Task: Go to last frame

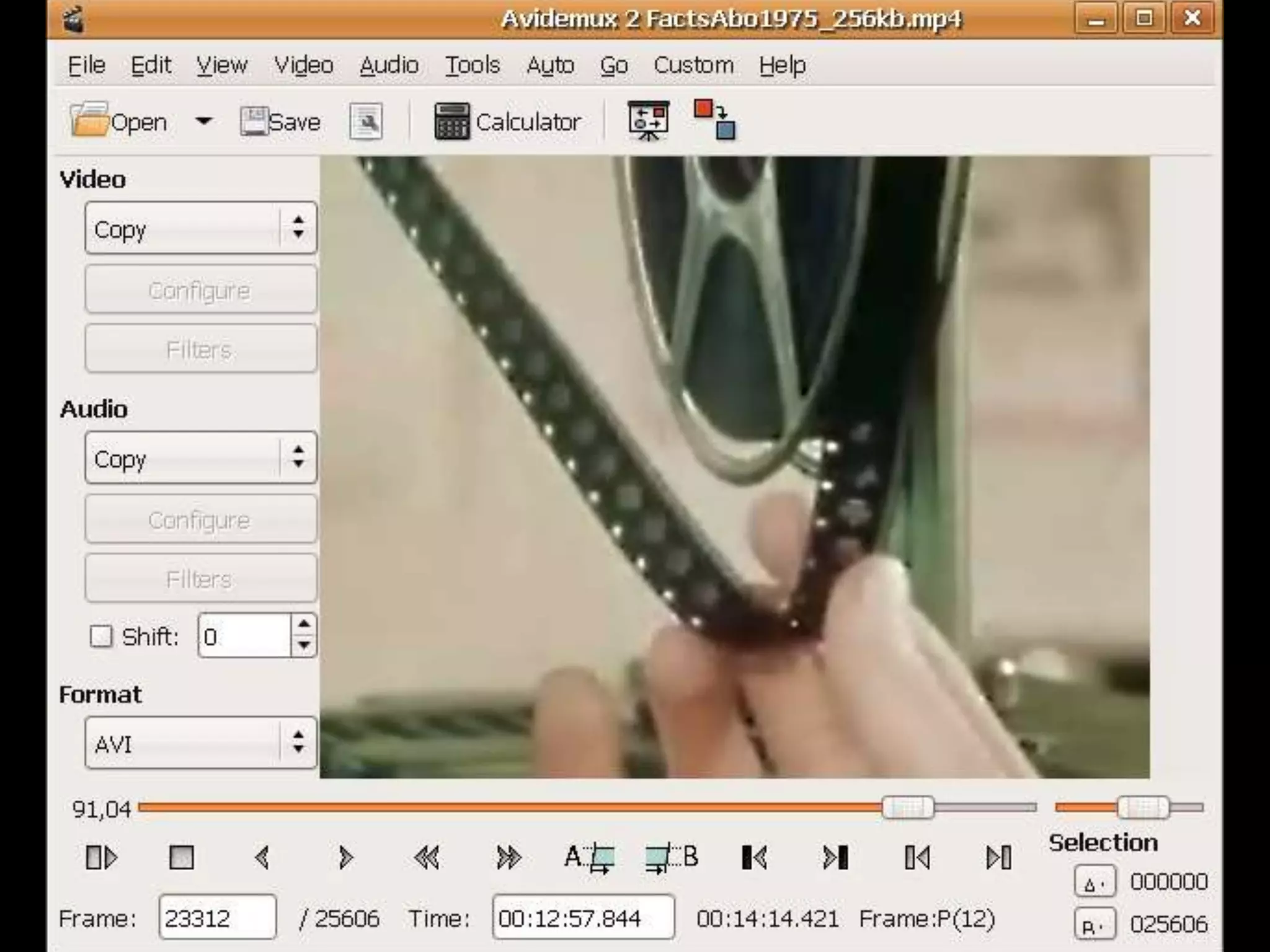Action: click(998, 858)
